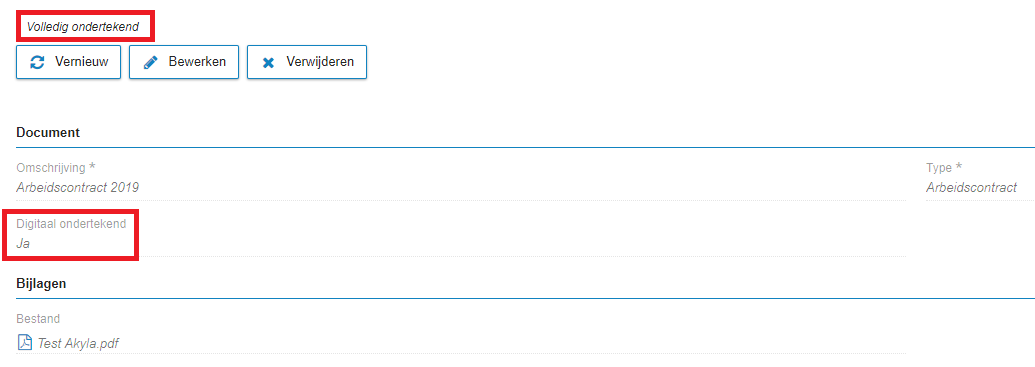Click the Document section header
The image size is (1035, 367).
(48, 133)
